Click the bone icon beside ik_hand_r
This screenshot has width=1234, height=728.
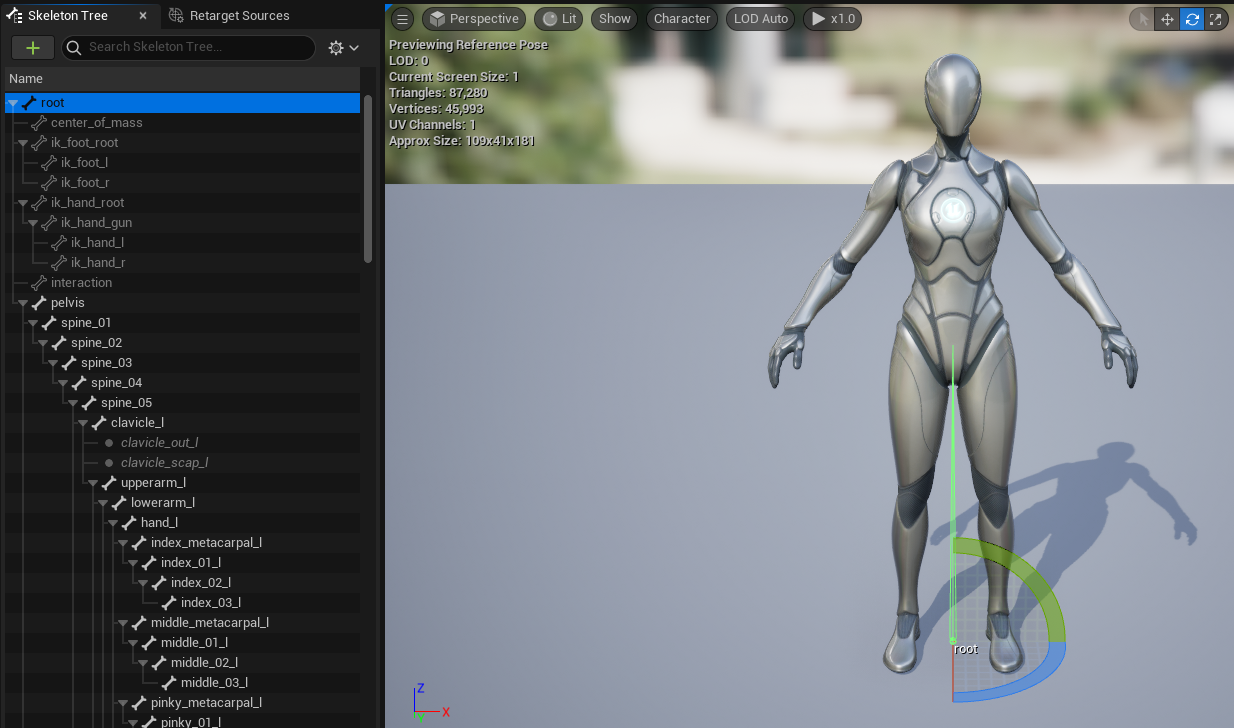tap(59, 262)
